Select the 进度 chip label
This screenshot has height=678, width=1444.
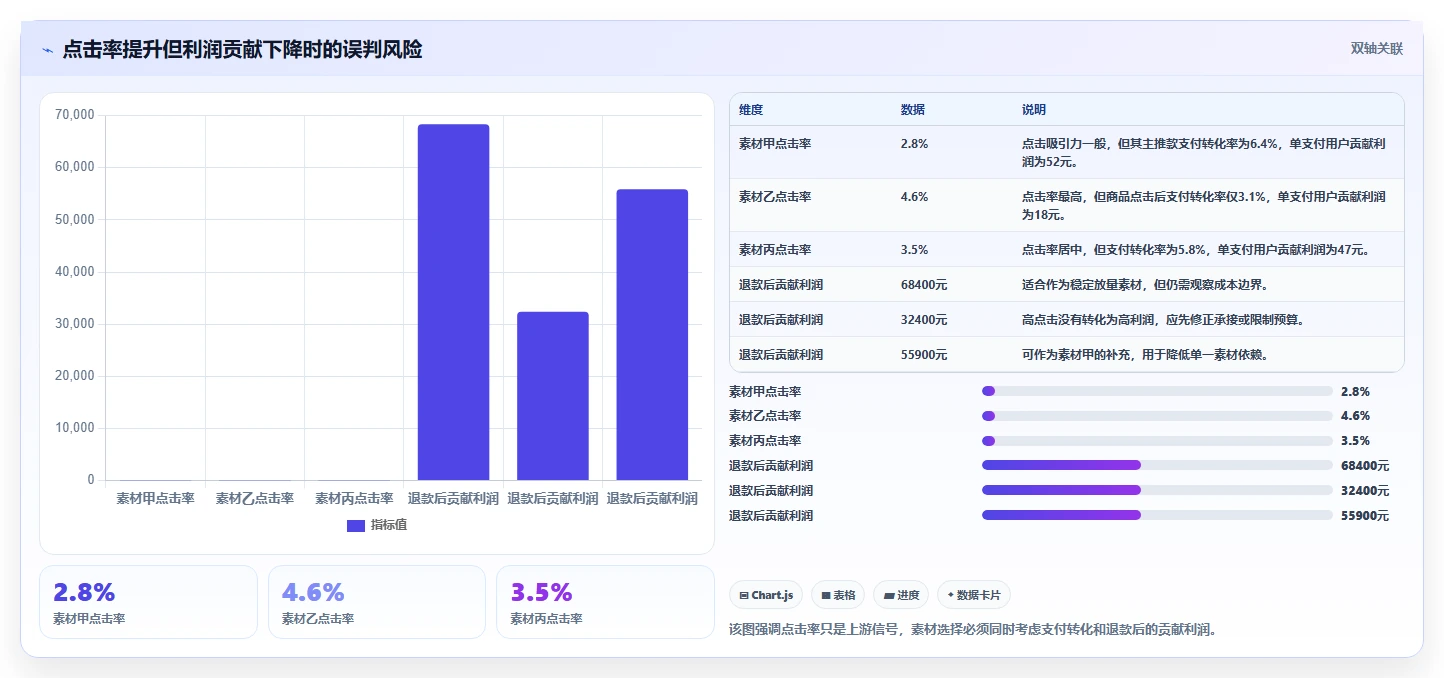908,595
